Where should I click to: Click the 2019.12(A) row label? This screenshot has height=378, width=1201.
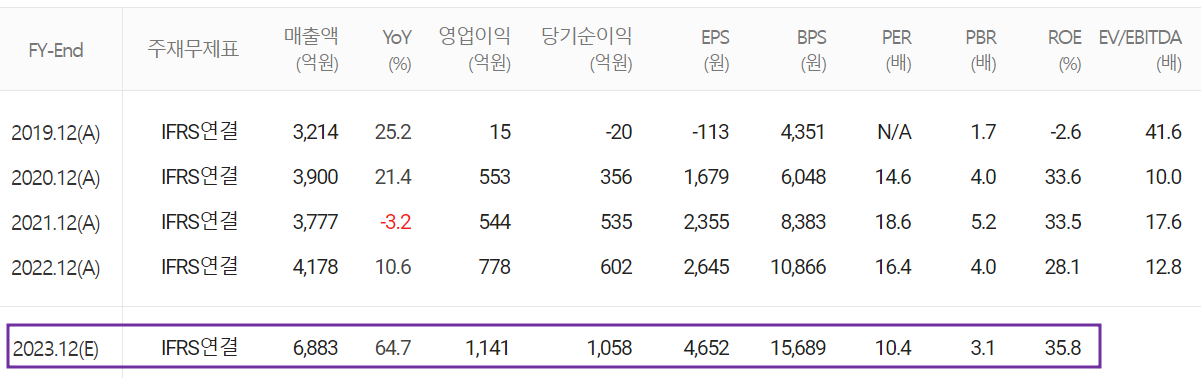[x=56, y=132]
